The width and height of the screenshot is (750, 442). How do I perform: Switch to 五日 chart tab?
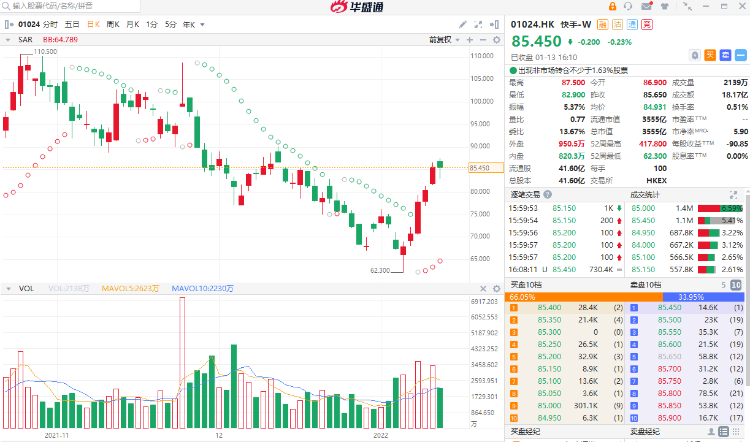72,24
